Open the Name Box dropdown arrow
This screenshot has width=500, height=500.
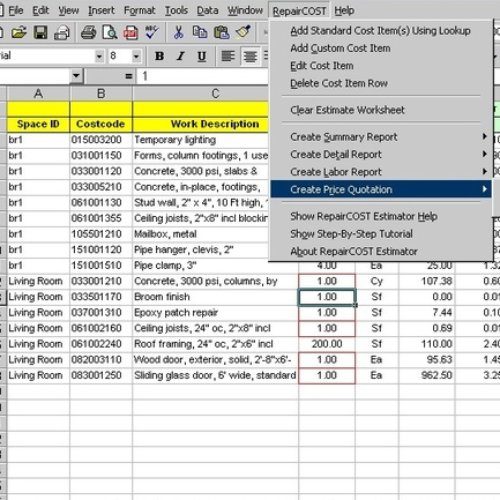coord(76,76)
